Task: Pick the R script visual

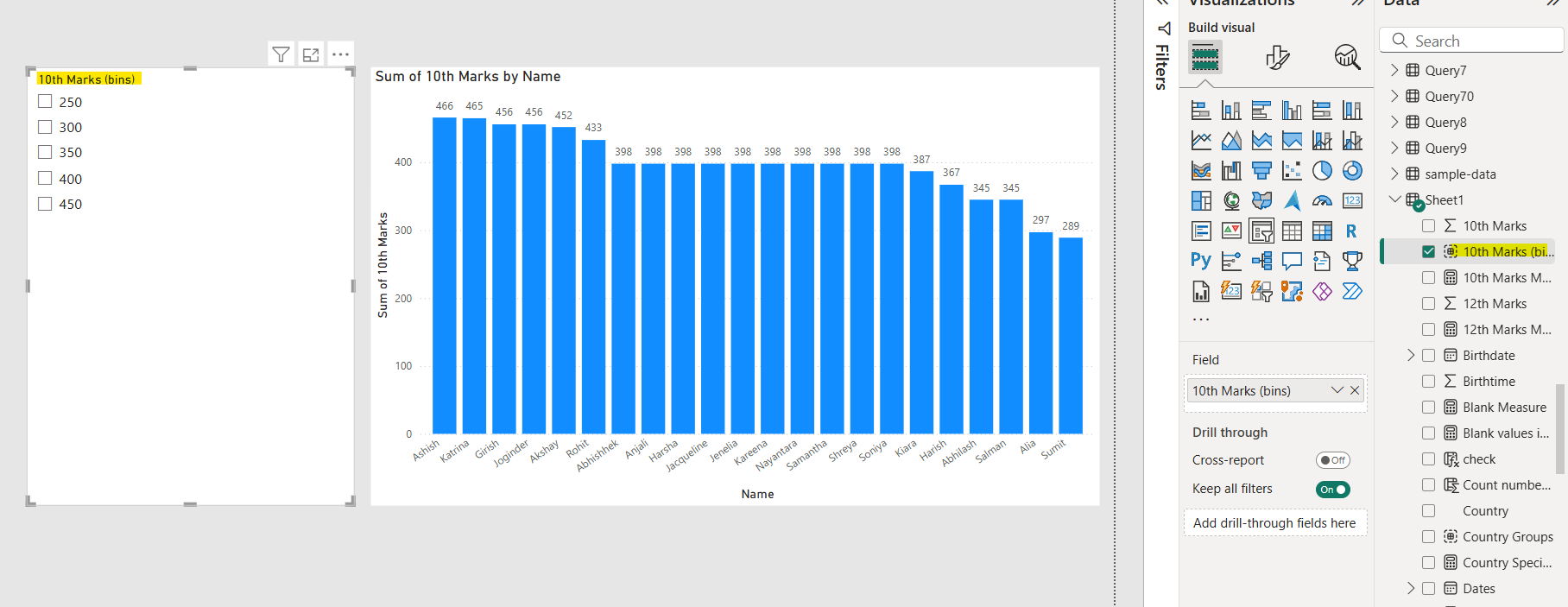Action: pyautogui.click(x=1351, y=231)
